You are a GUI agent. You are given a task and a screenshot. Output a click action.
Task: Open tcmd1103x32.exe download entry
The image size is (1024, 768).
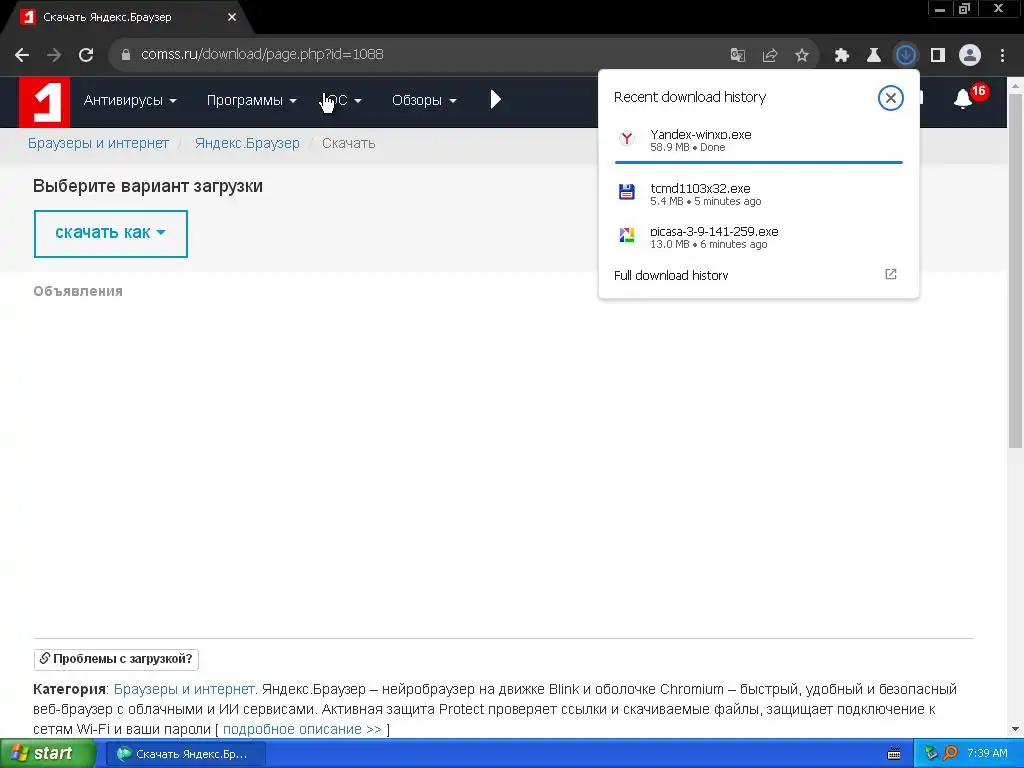pos(758,194)
